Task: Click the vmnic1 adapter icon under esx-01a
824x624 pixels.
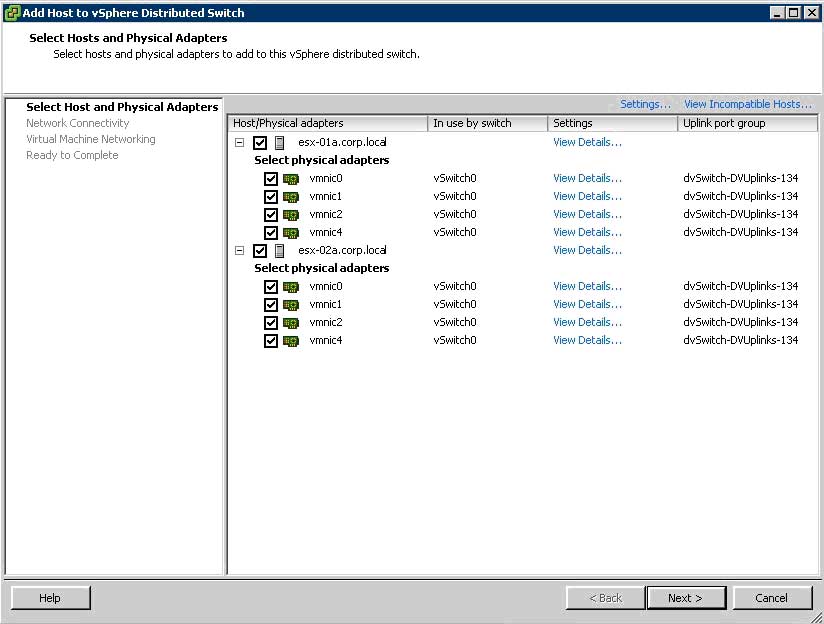Action: [291, 197]
